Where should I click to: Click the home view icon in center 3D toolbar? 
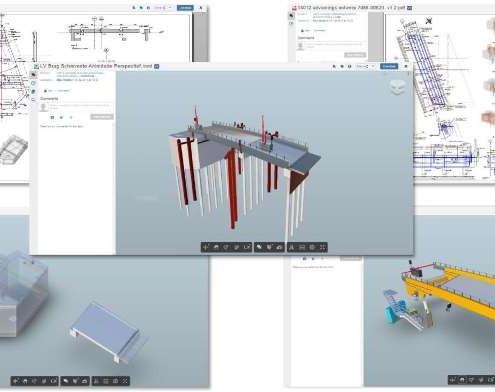(216, 247)
